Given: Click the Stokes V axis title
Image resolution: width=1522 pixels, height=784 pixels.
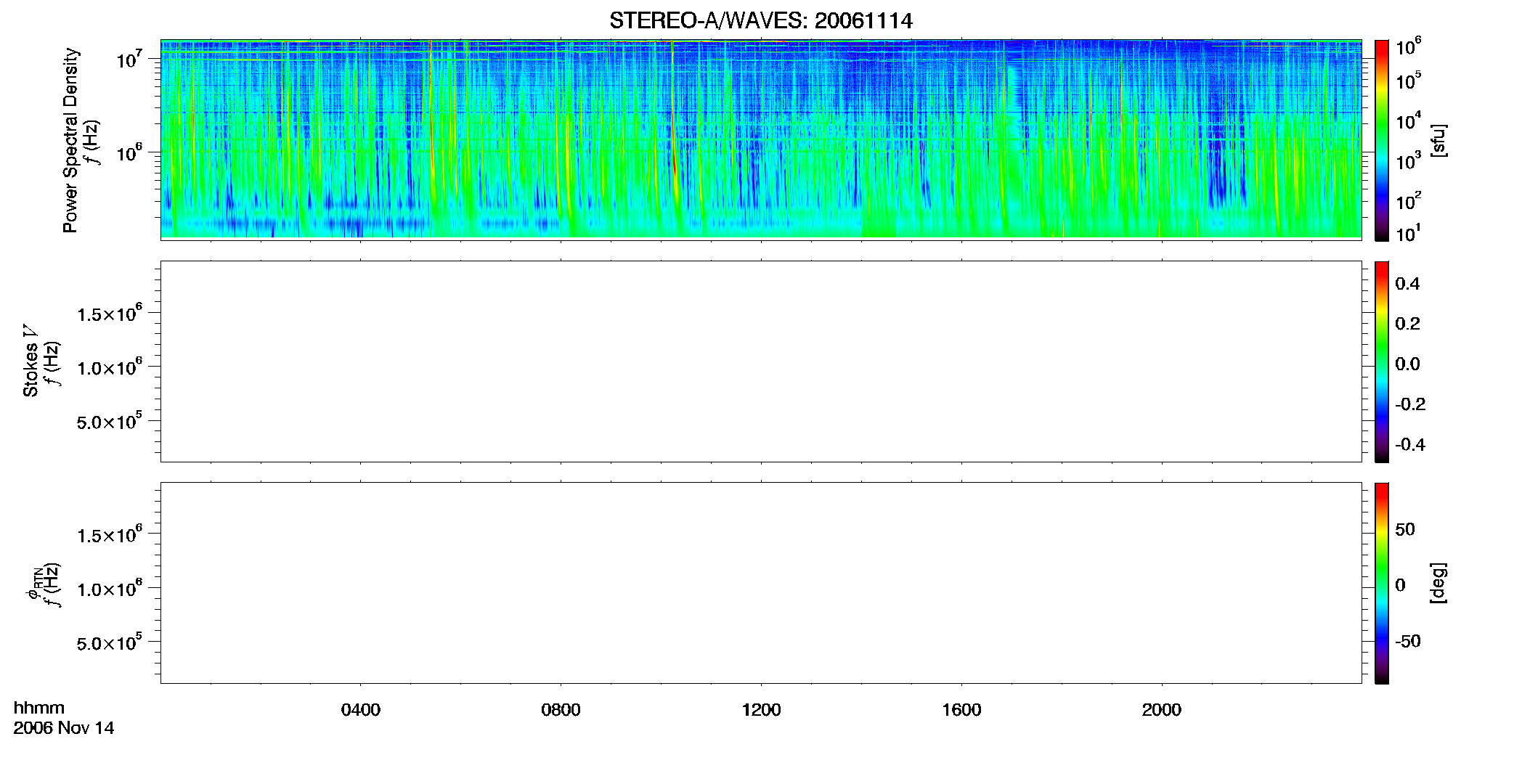Looking at the screenshot, I should [x=30, y=361].
